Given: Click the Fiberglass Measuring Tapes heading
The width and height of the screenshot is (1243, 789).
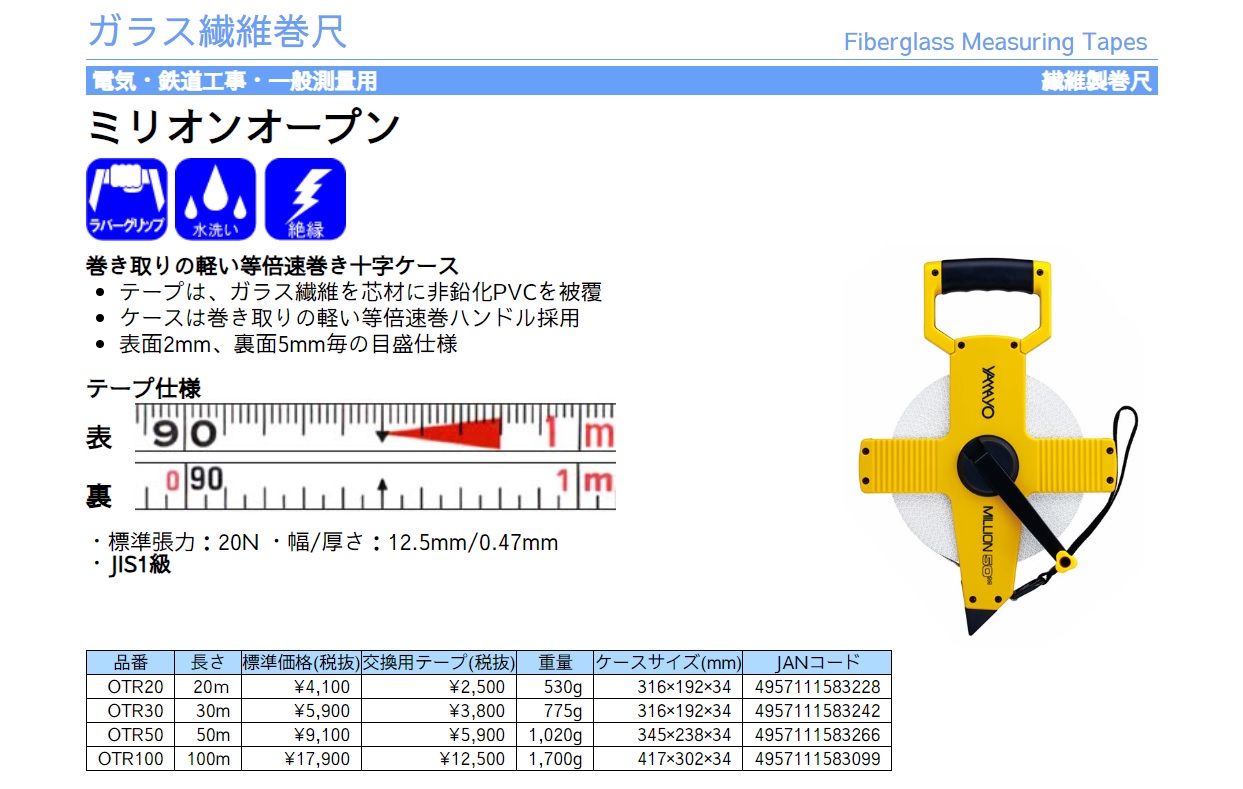Looking at the screenshot, I should point(995,42).
